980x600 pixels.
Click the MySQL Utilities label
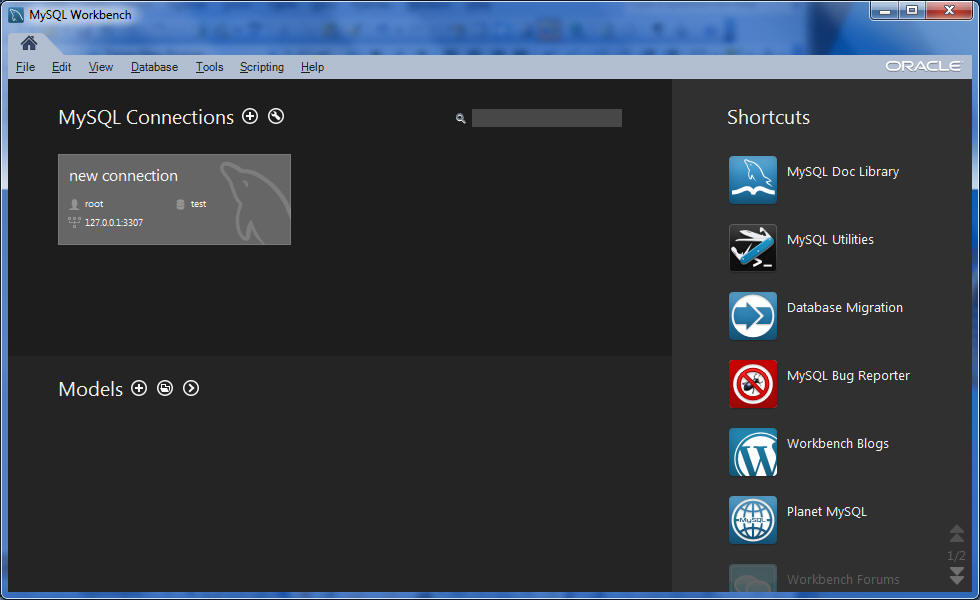click(830, 239)
